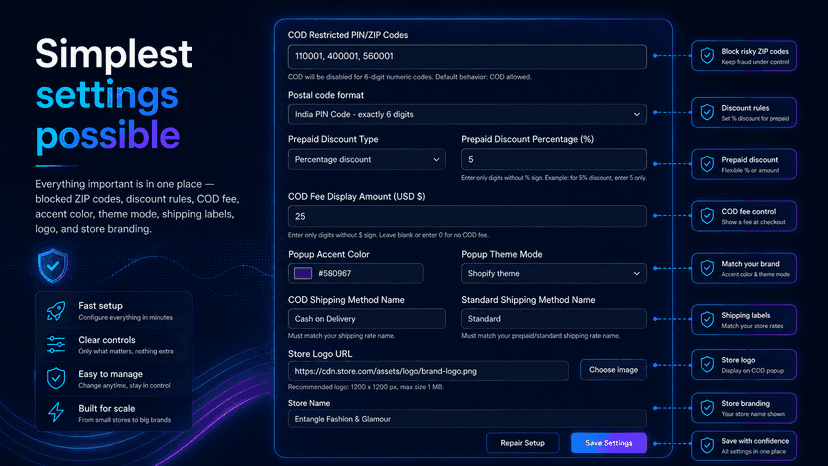The width and height of the screenshot is (828, 466).
Task: Click shield icon in Store logo card
Action: pyautogui.click(x=707, y=364)
